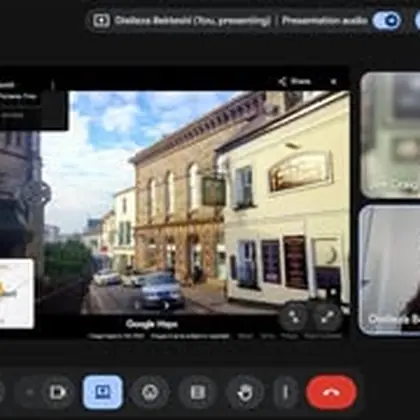Turn on captions in the call bar
420x420 pixels.
pos(198,392)
